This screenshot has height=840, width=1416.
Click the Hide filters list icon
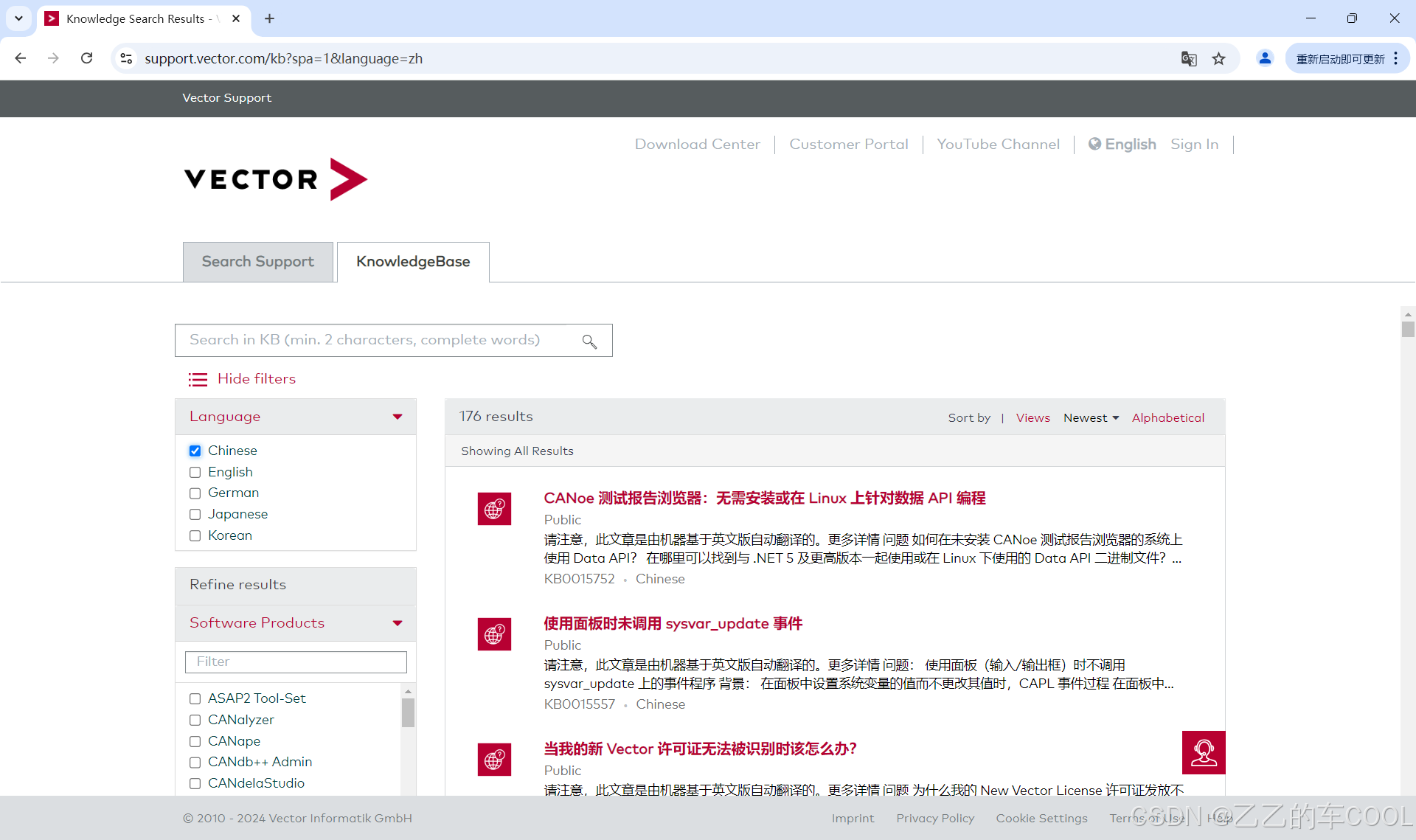click(x=198, y=379)
